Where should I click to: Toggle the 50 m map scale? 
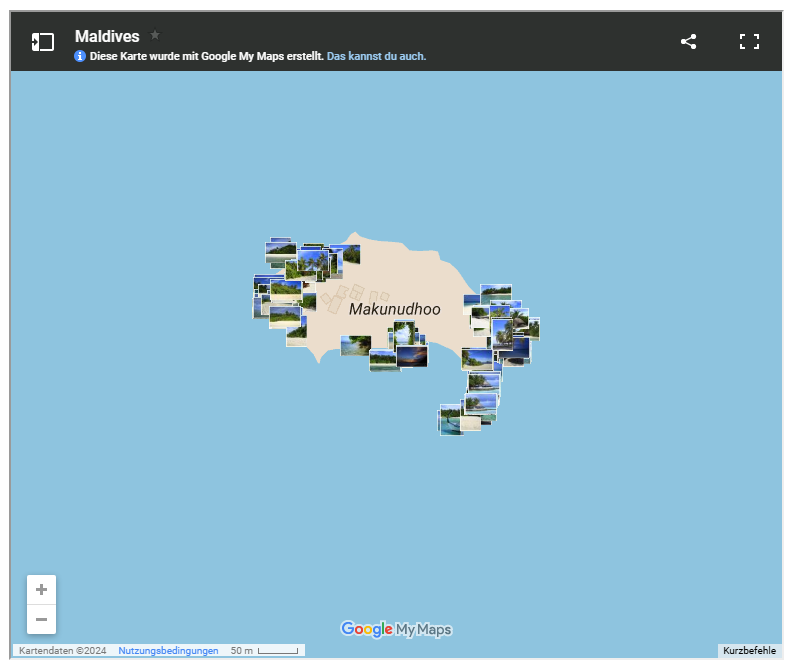click(265, 651)
